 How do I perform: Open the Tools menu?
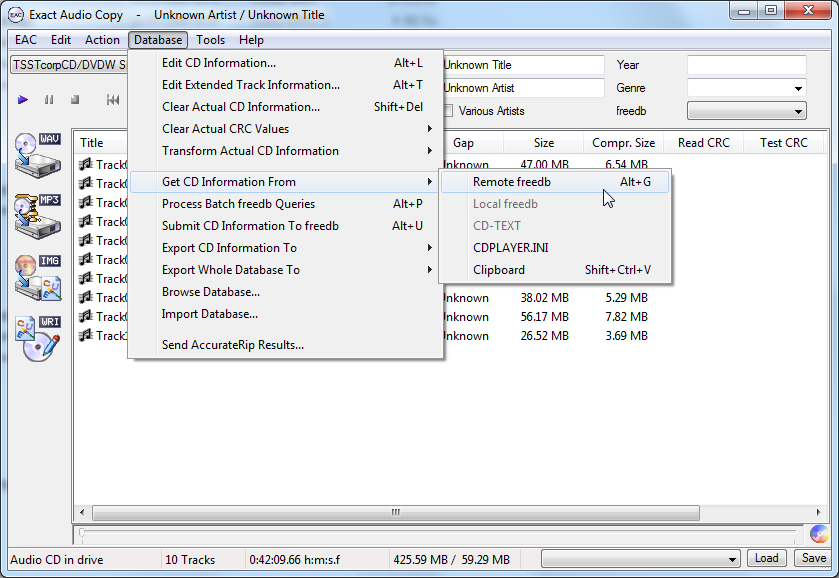pyautogui.click(x=210, y=40)
